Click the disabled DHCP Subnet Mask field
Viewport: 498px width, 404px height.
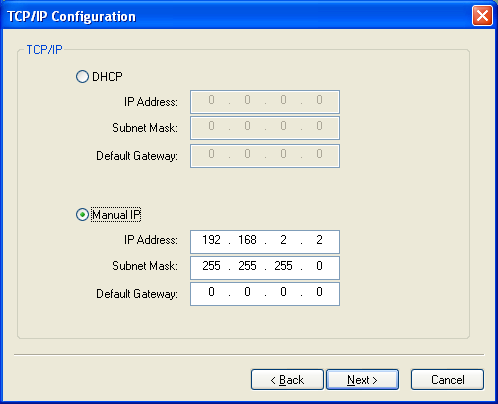(265, 128)
